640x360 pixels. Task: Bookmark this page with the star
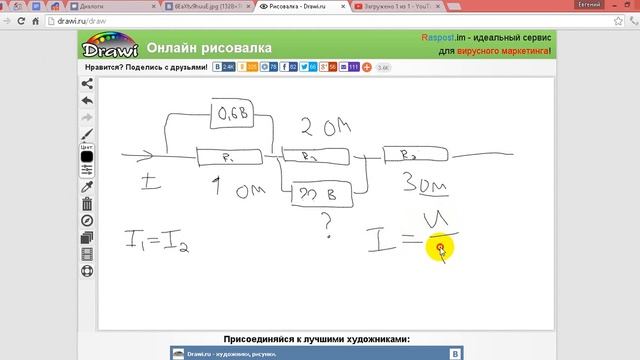[618, 21]
